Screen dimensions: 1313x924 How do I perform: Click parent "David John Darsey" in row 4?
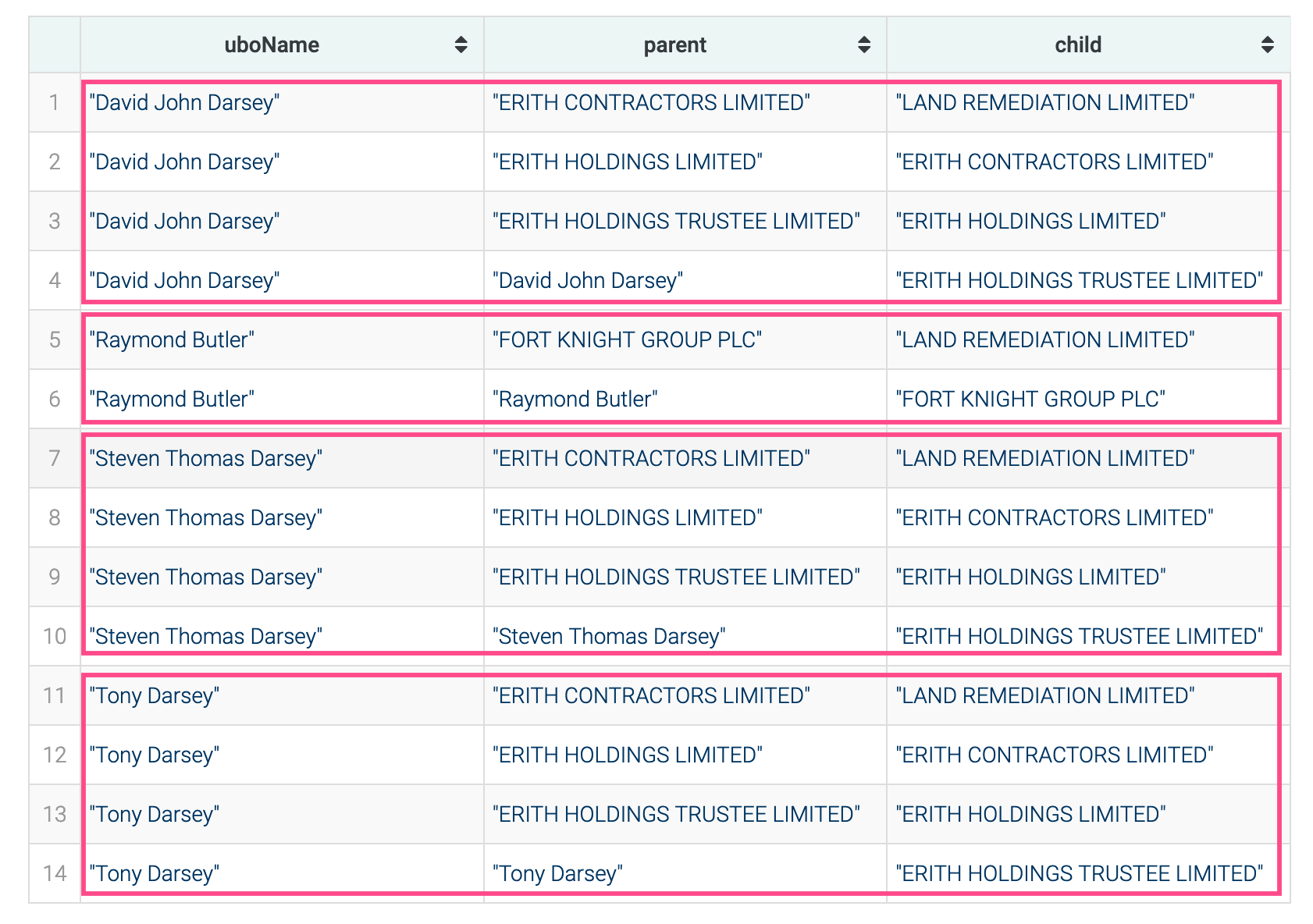click(x=588, y=280)
